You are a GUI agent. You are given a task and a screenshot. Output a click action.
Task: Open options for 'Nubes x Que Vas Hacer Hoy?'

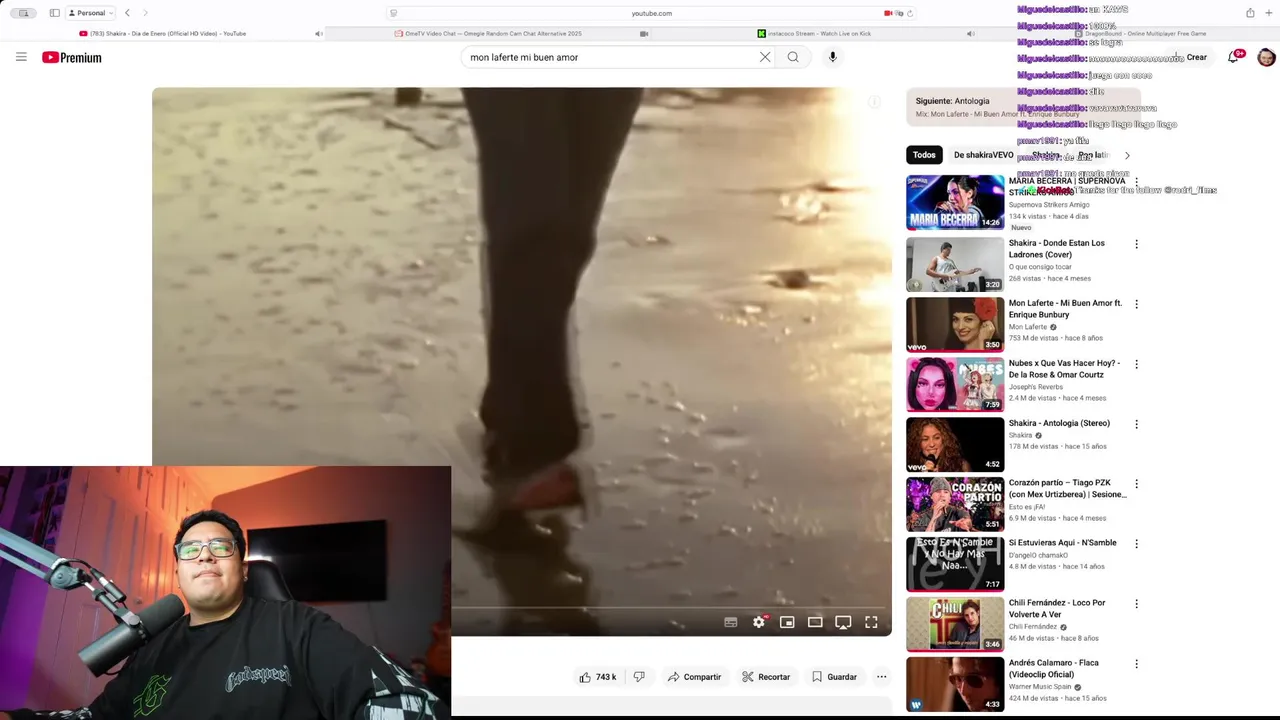click(x=1136, y=364)
